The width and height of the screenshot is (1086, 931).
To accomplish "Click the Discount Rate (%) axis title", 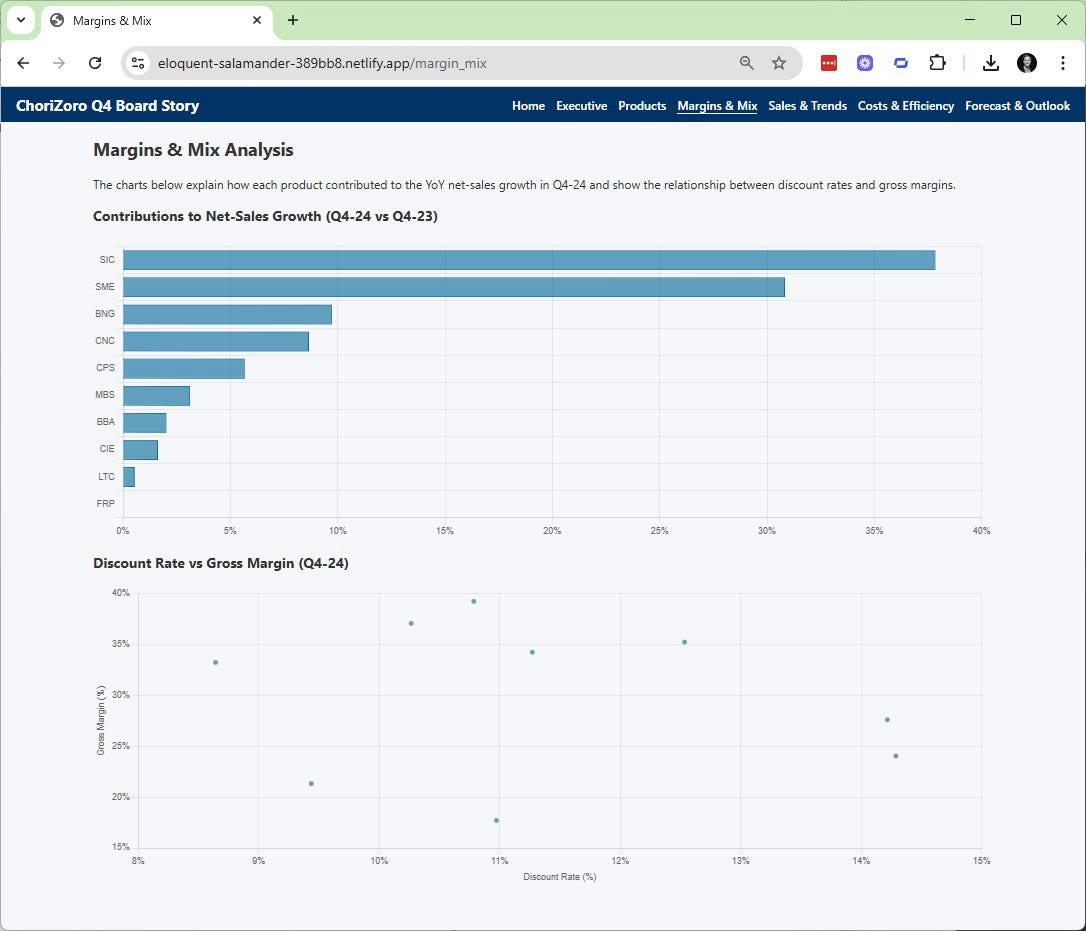I will tap(560, 877).
